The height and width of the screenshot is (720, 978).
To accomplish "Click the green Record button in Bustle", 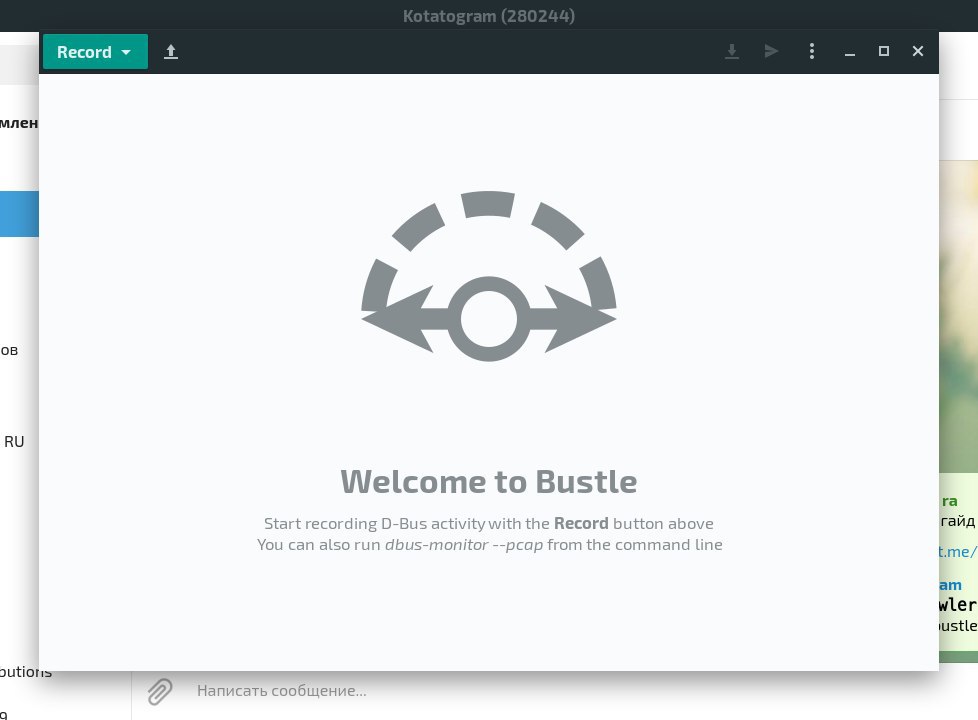I will point(95,52).
